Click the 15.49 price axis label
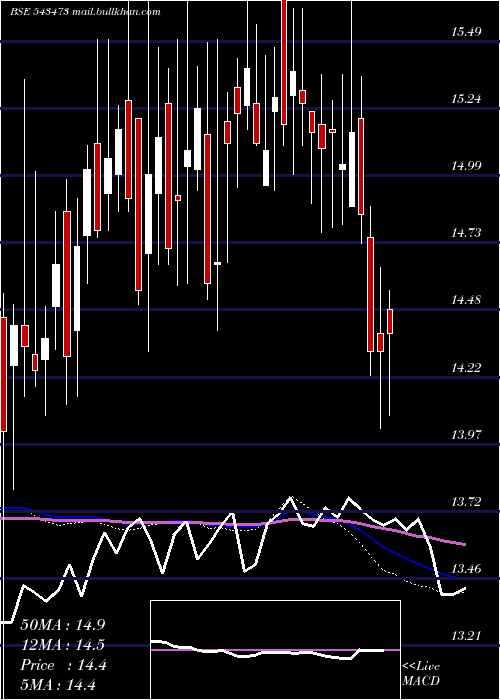500x700 pixels. tap(466, 32)
